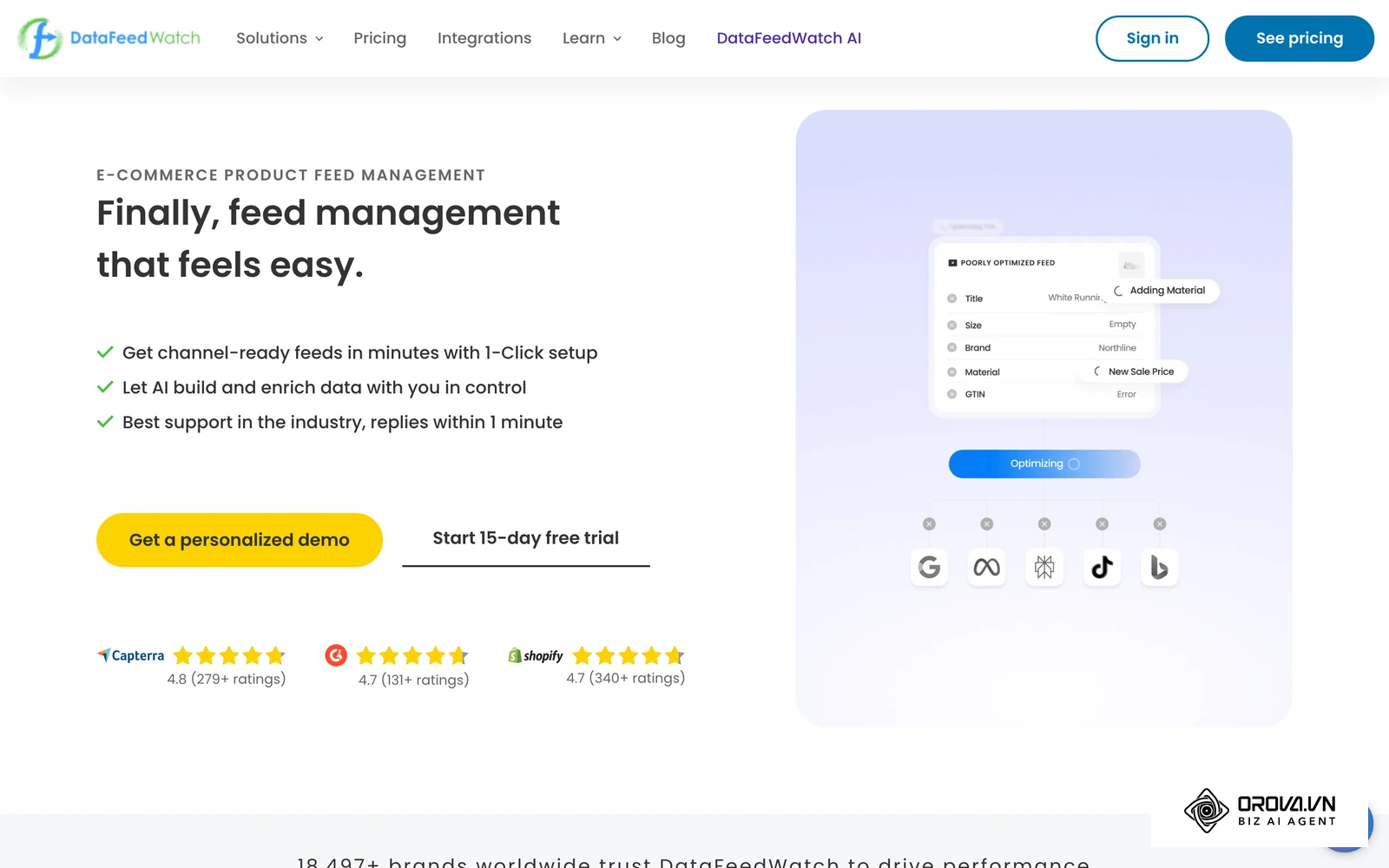The height and width of the screenshot is (868, 1389).
Task: Open the Blog page
Action: click(668, 38)
